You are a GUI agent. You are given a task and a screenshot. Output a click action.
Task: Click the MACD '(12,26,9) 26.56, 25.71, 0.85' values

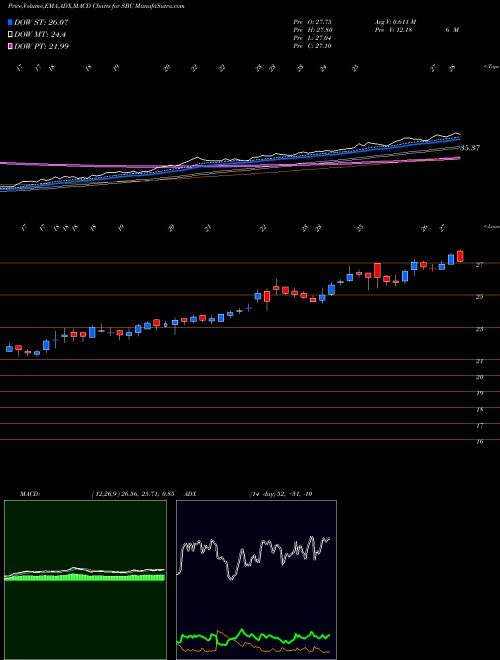click(x=132, y=494)
